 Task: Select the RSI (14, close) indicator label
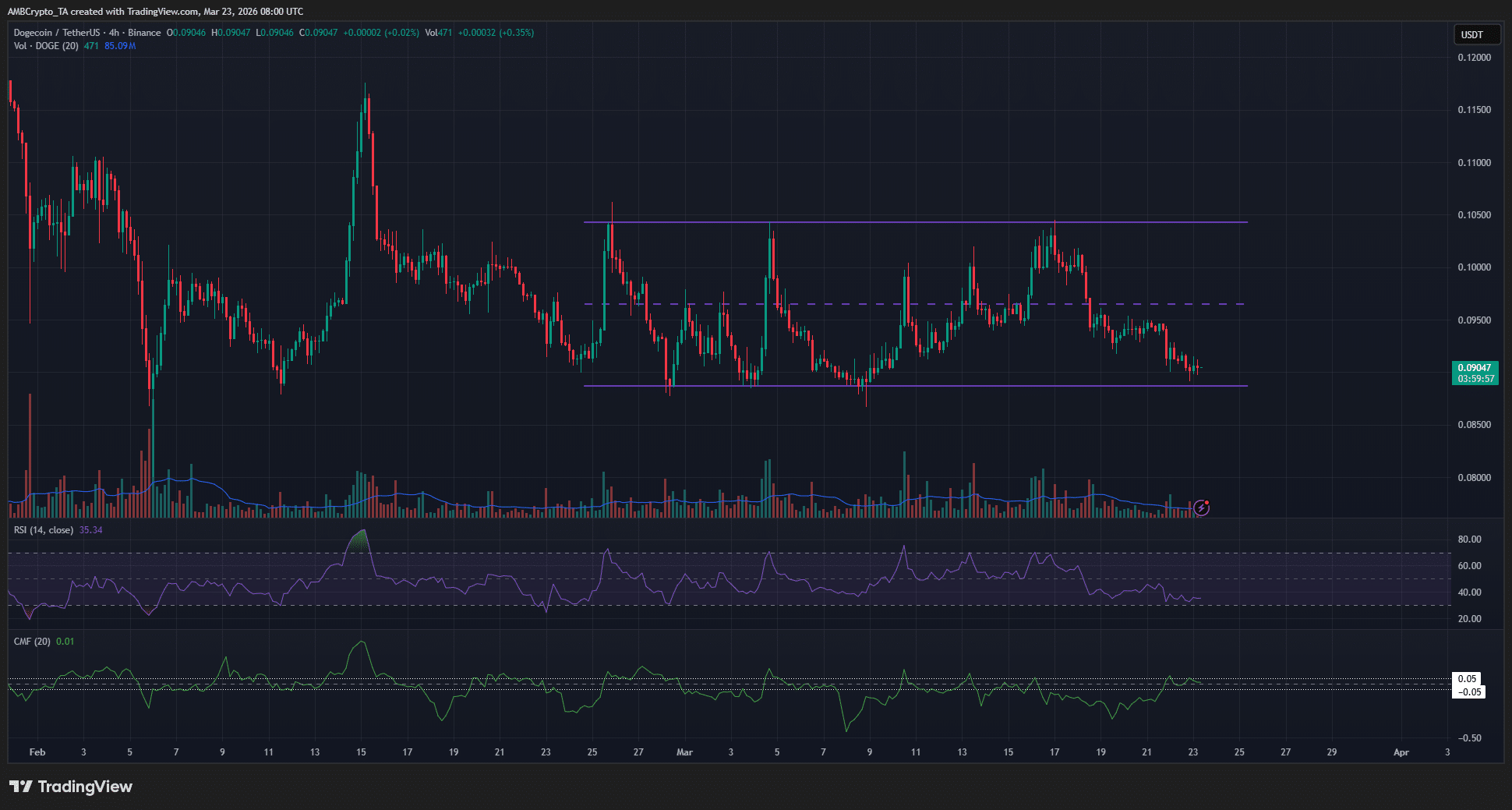[x=44, y=530]
